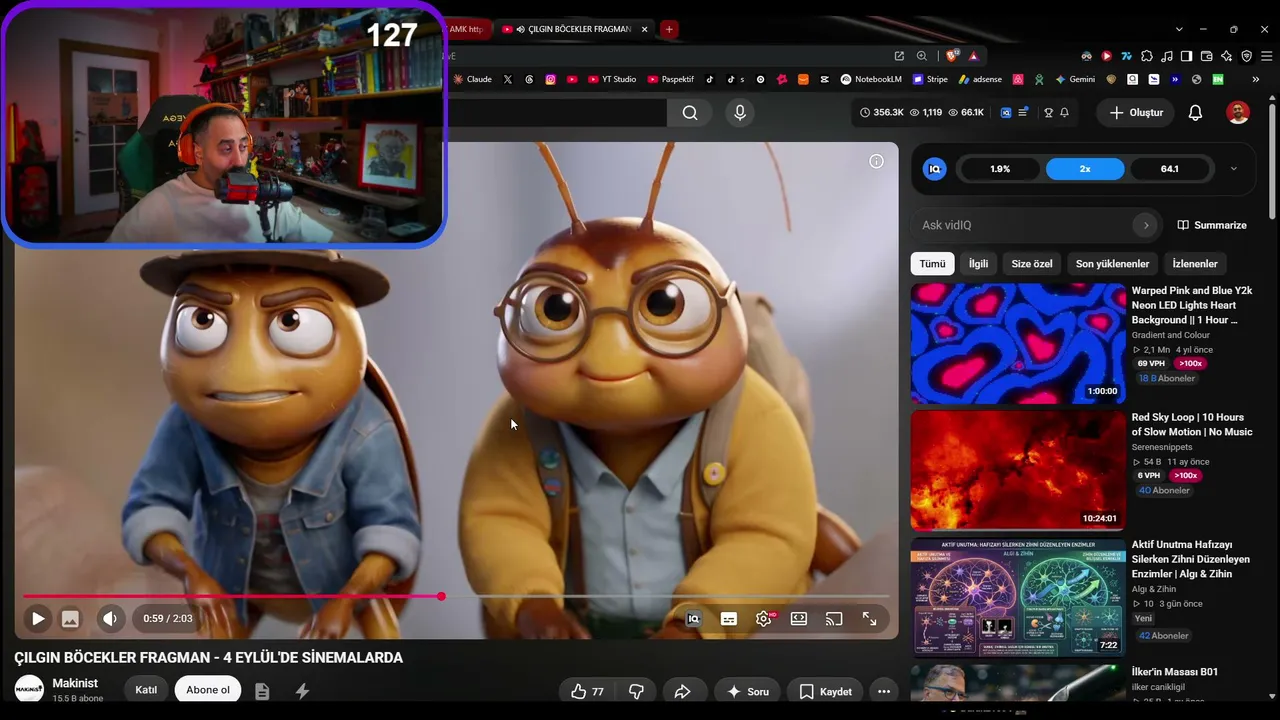Expand the vidIQ score panel chevron
Viewport: 1280px width, 720px height.
[1233, 169]
